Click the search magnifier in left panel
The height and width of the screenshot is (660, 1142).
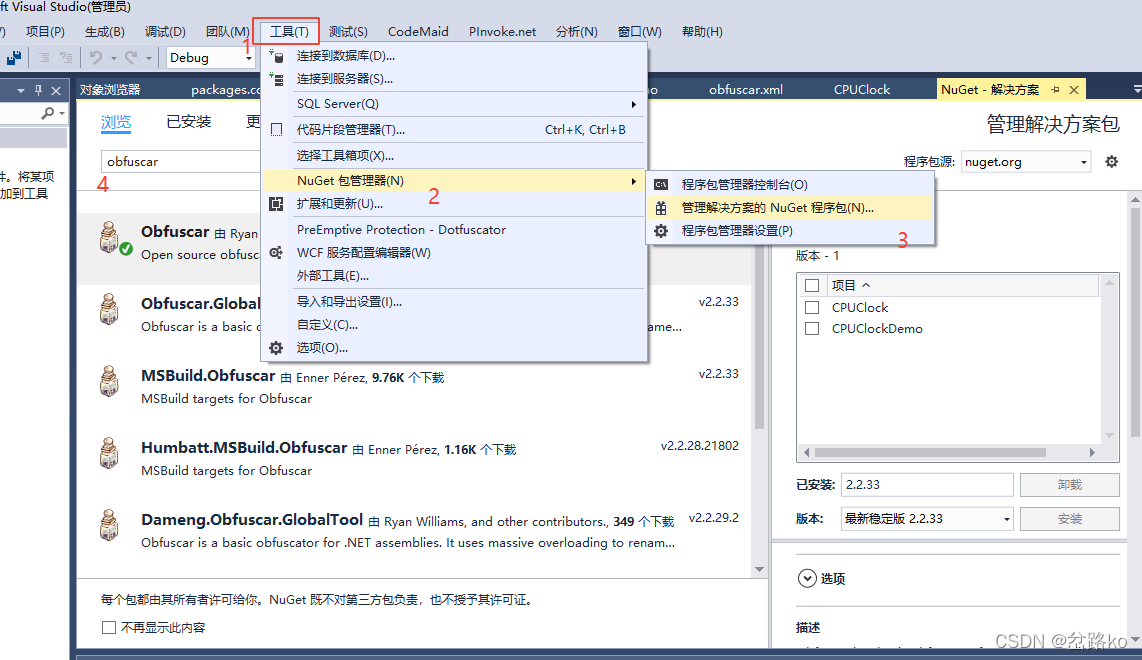pyautogui.click(x=48, y=113)
